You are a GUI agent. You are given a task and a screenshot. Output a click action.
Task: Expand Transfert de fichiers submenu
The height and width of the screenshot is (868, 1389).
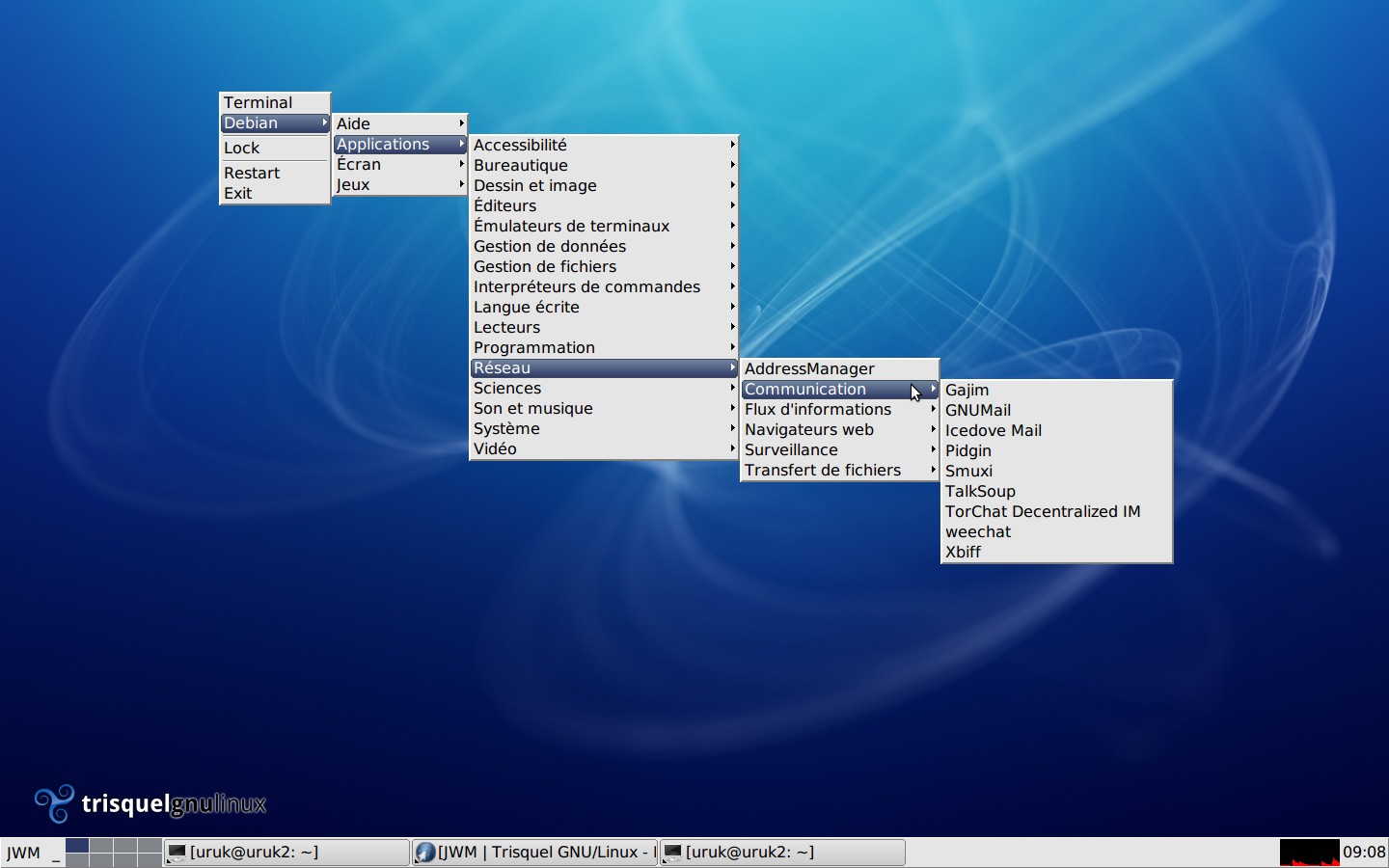pyautogui.click(x=840, y=470)
